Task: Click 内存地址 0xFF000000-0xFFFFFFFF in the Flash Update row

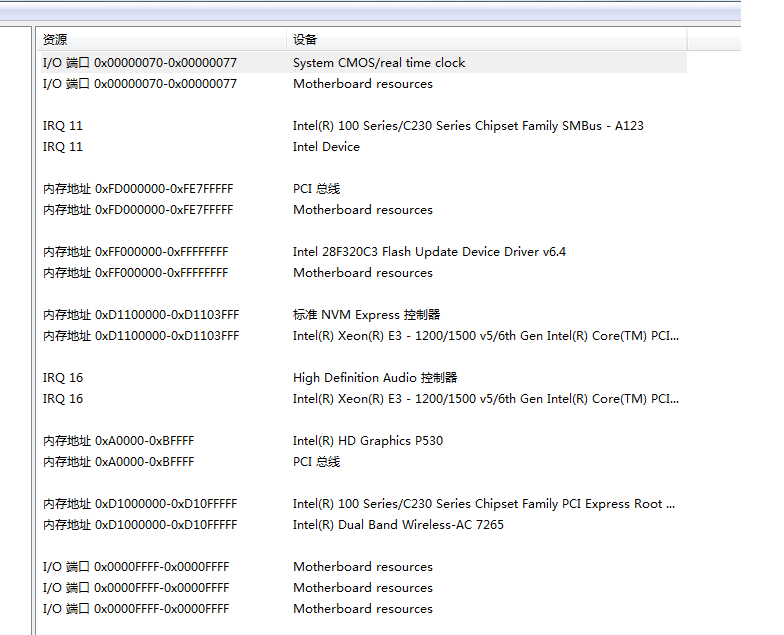Action: point(136,252)
